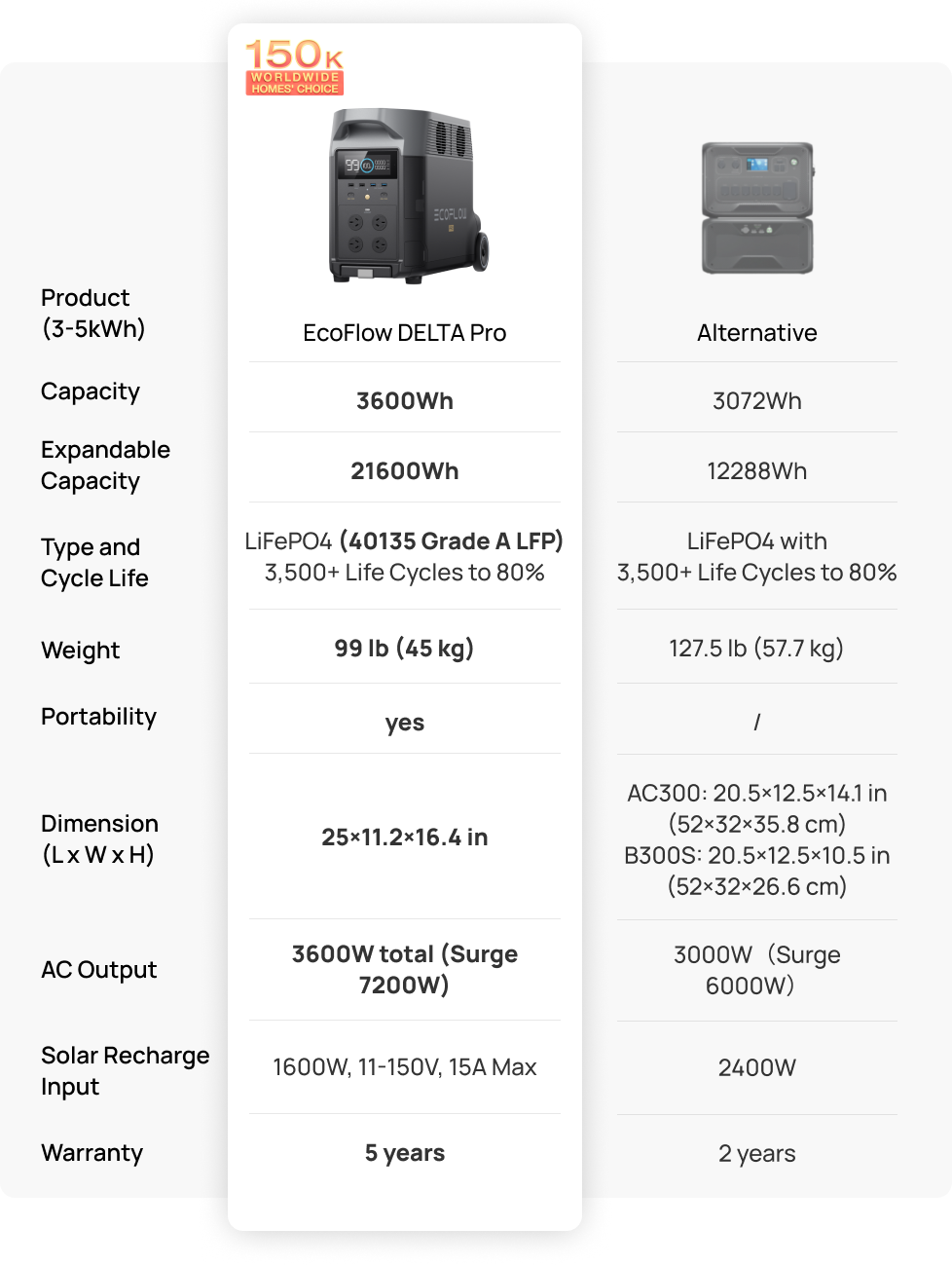Click the 127.5 lb alternative weight value
This screenshot has height=1266, width=952.
pos(756,649)
